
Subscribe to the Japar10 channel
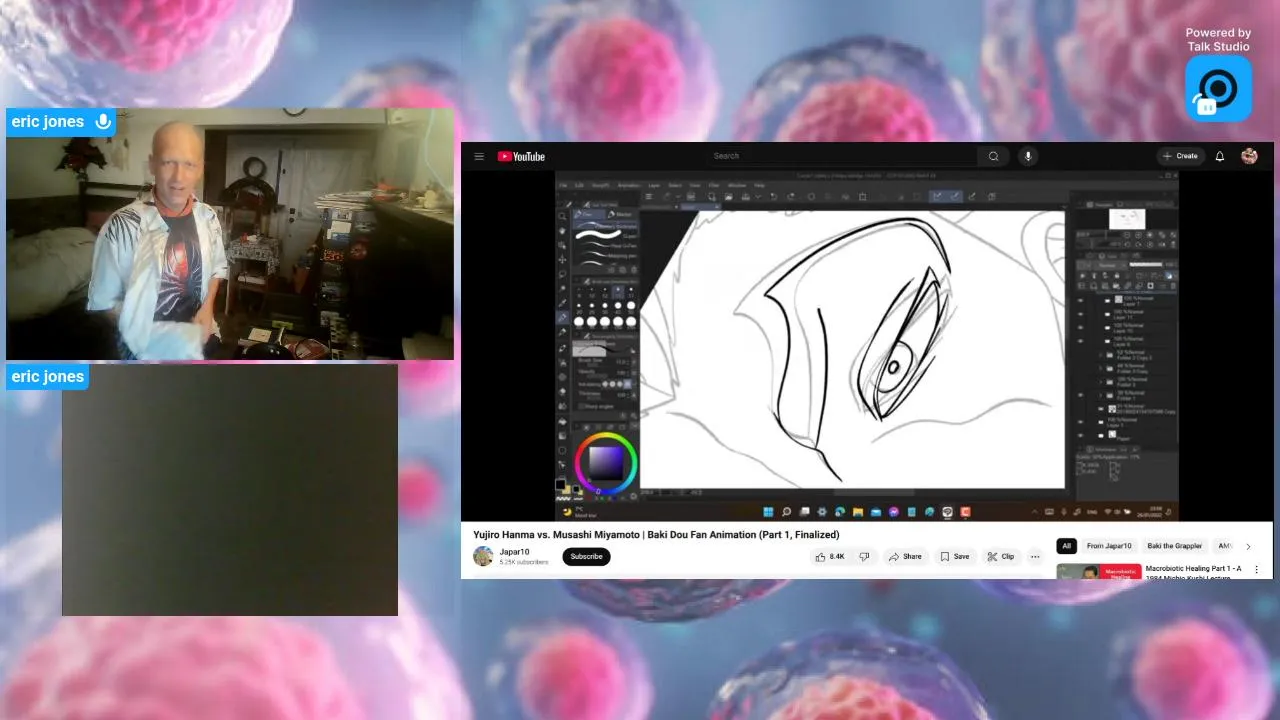tap(586, 556)
